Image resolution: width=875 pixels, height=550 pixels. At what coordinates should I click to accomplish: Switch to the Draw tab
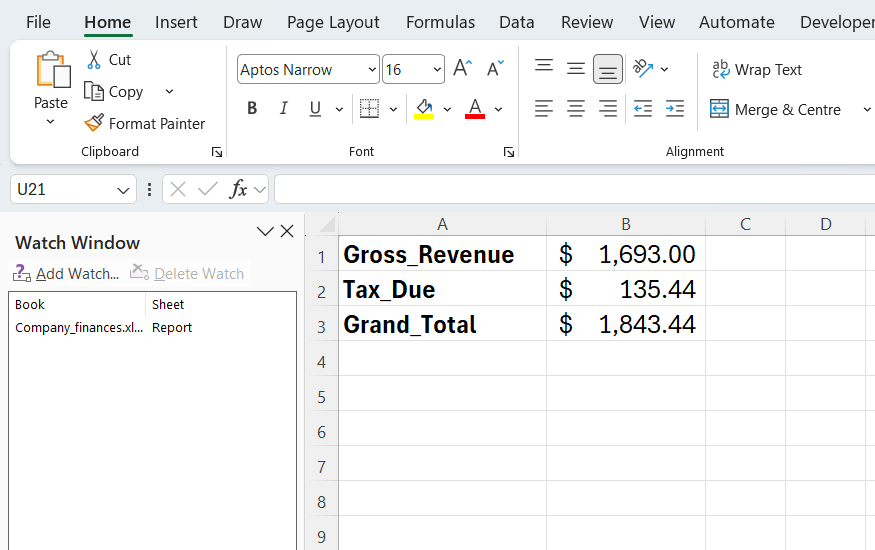pyautogui.click(x=242, y=22)
